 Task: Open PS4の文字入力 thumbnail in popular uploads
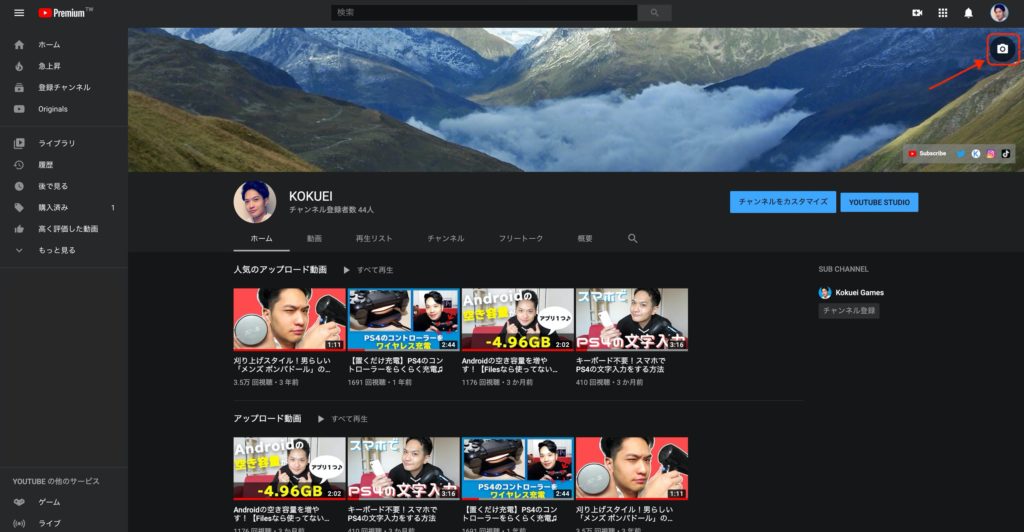[632, 320]
